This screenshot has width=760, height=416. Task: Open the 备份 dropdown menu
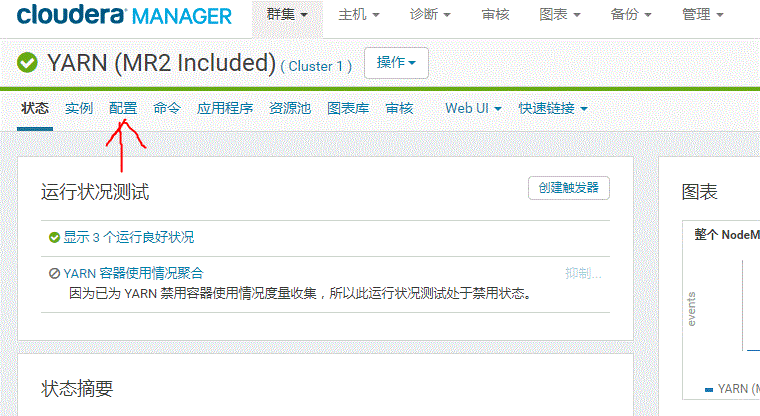tap(631, 15)
